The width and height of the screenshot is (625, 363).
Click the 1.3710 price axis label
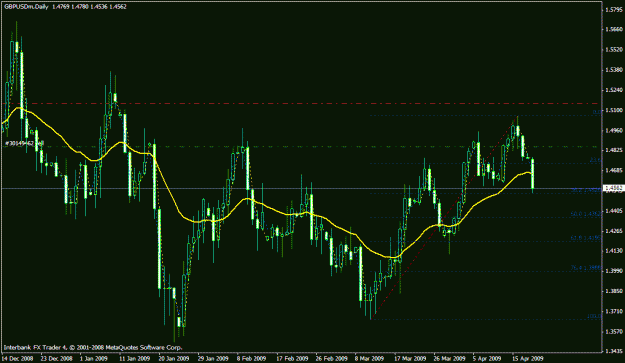[x=614, y=311]
